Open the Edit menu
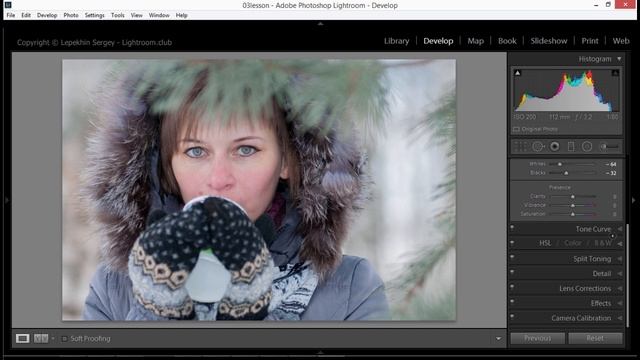 [26, 15]
